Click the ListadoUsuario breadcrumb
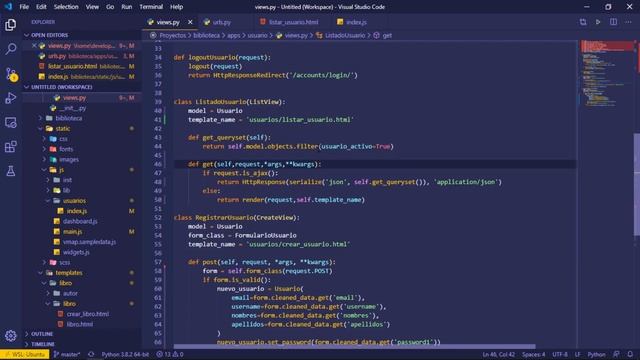 [345, 36]
